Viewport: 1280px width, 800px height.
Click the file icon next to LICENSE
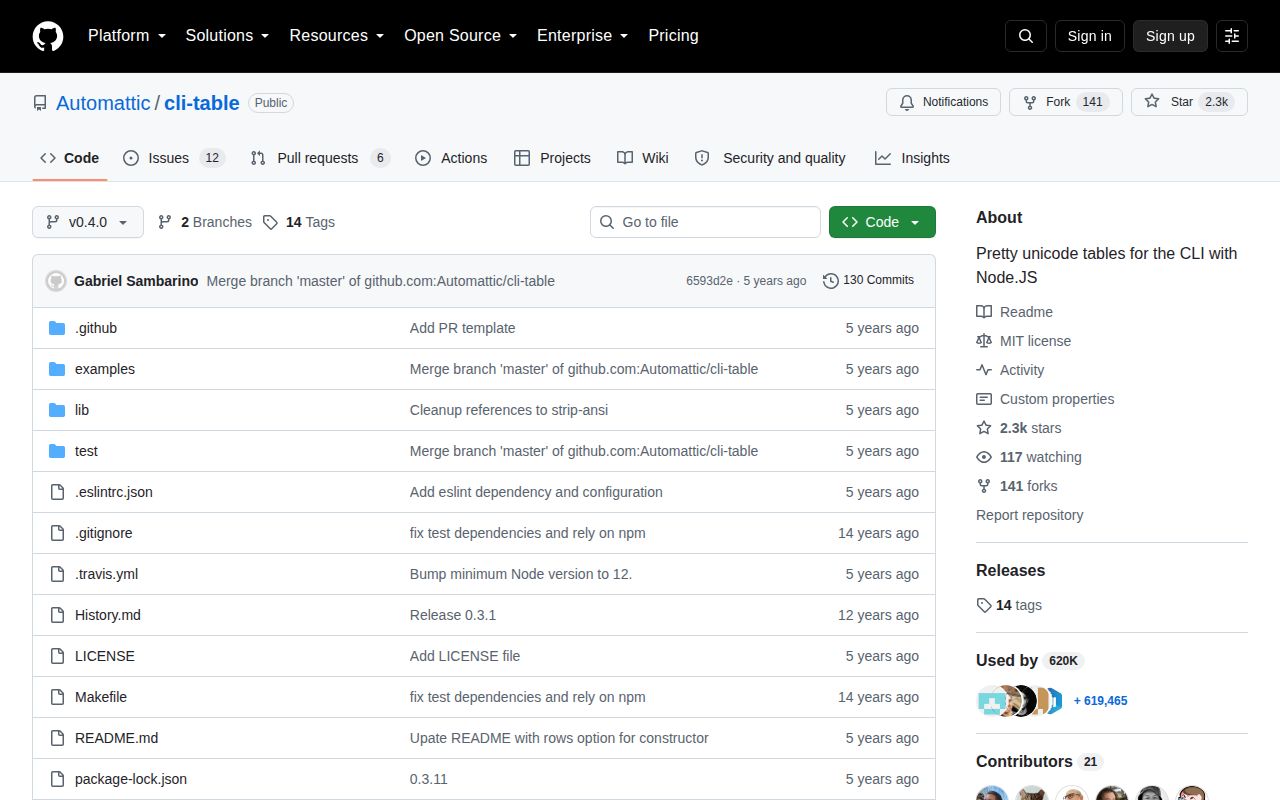pos(57,656)
